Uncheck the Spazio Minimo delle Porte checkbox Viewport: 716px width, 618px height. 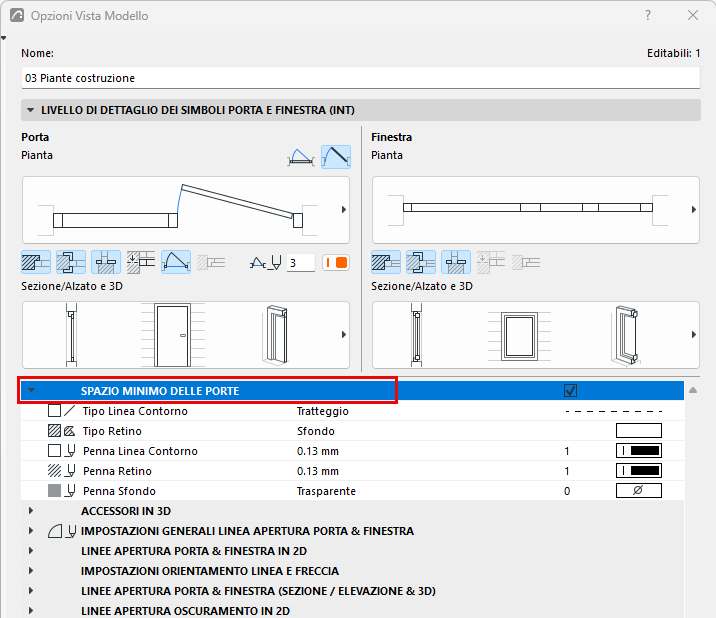coord(570,391)
